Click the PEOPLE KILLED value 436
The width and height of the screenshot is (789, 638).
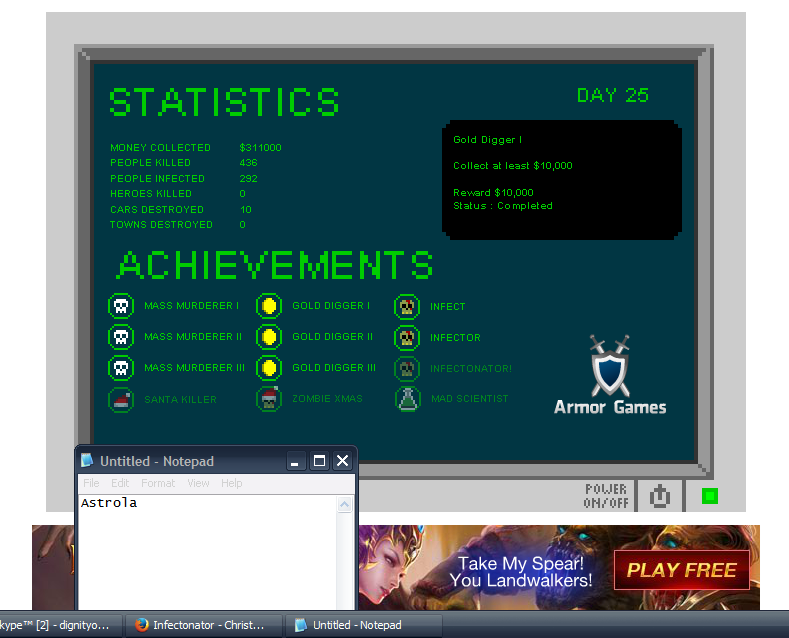coord(249,163)
